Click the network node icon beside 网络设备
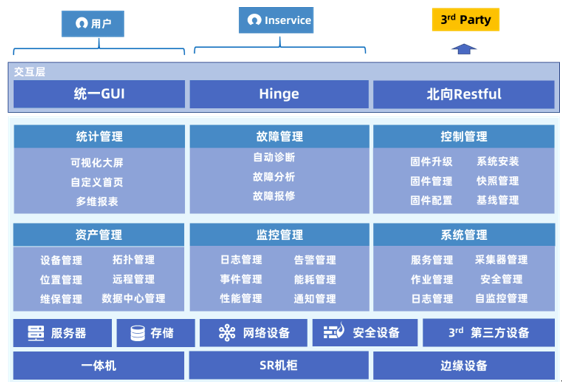The height and width of the screenshot is (382, 562). [x=227, y=333]
